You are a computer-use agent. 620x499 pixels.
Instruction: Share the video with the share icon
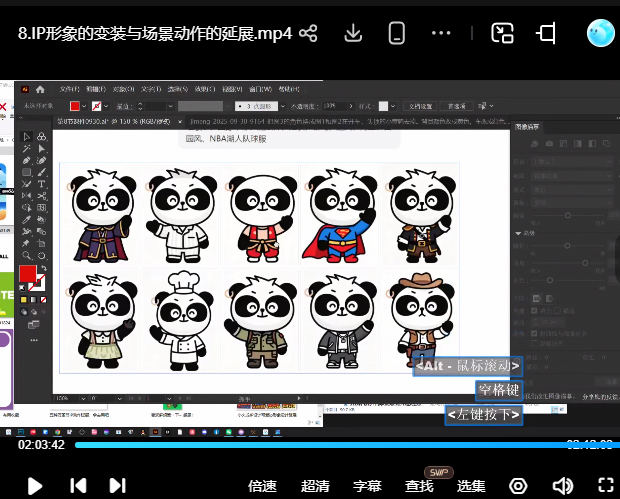pos(308,33)
